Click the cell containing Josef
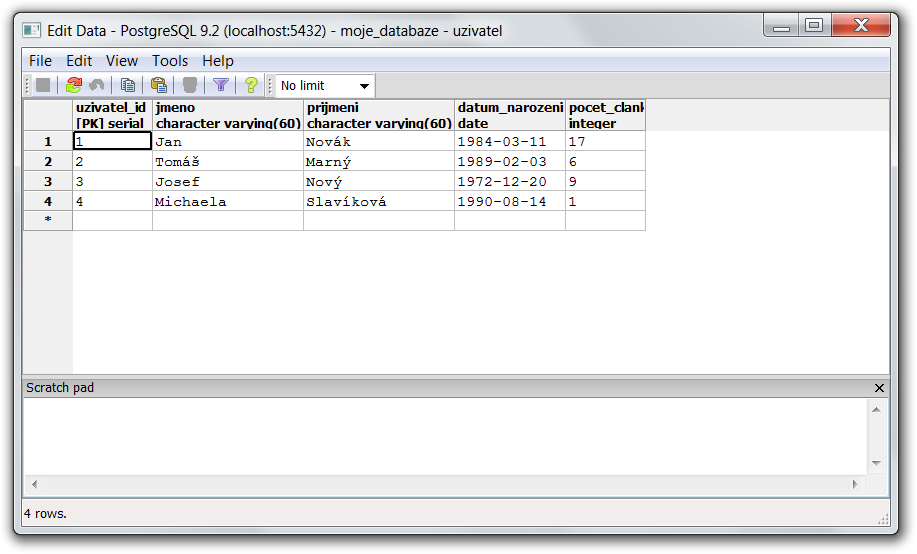The width and height of the screenshot is (917, 554). click(228, 181)
